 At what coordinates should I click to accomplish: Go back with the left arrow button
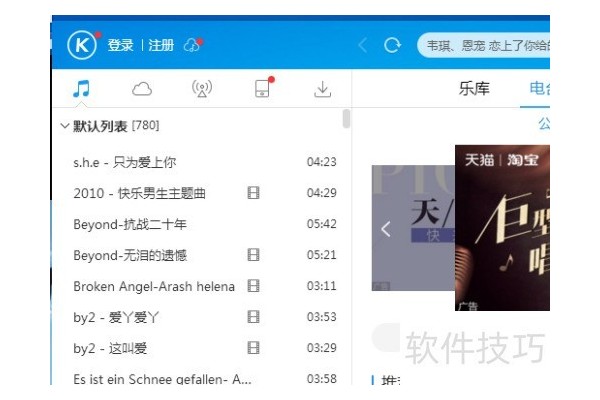363,45
